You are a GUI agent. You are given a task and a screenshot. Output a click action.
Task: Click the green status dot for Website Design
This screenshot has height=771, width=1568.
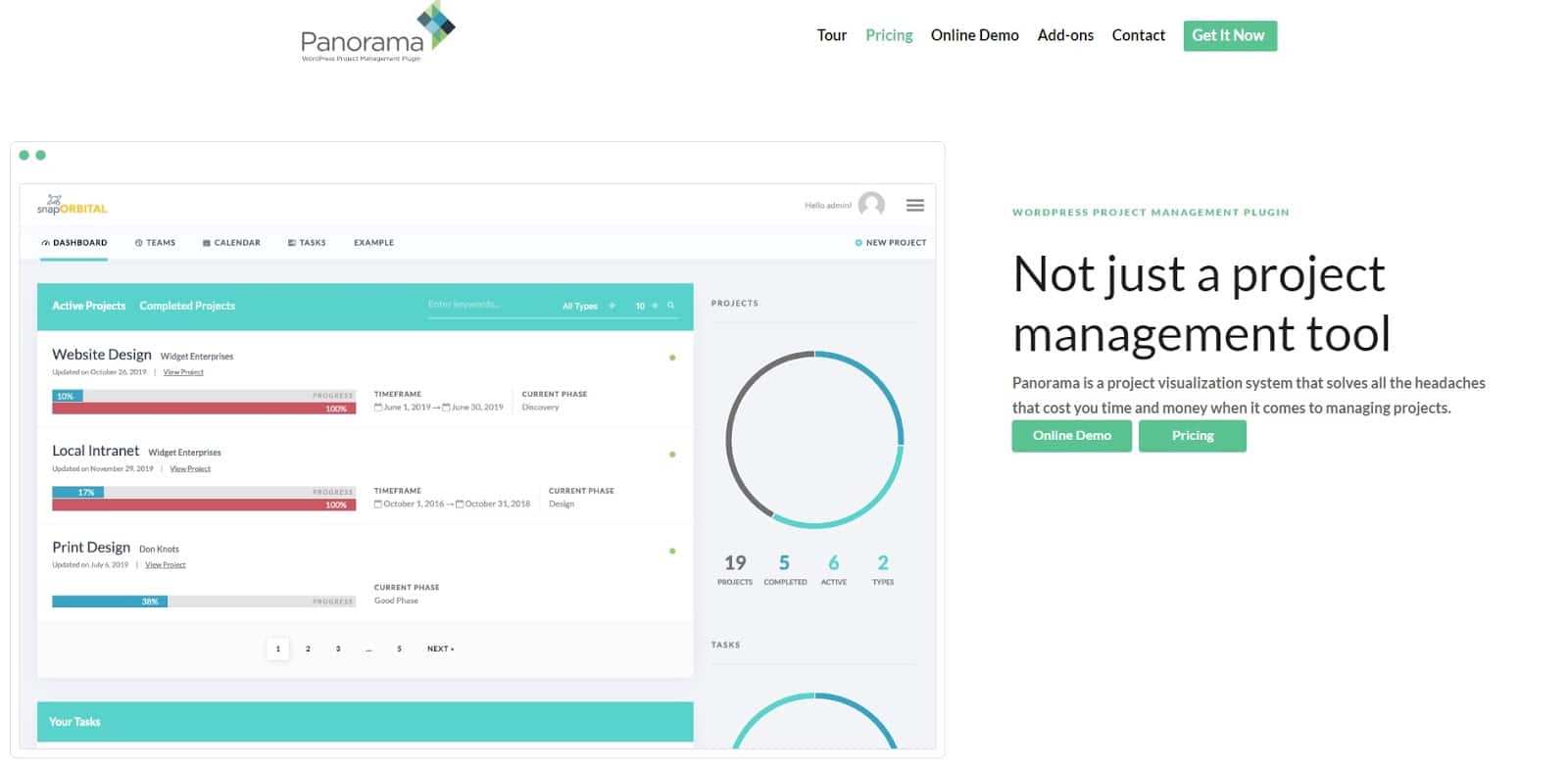[672, 358]
